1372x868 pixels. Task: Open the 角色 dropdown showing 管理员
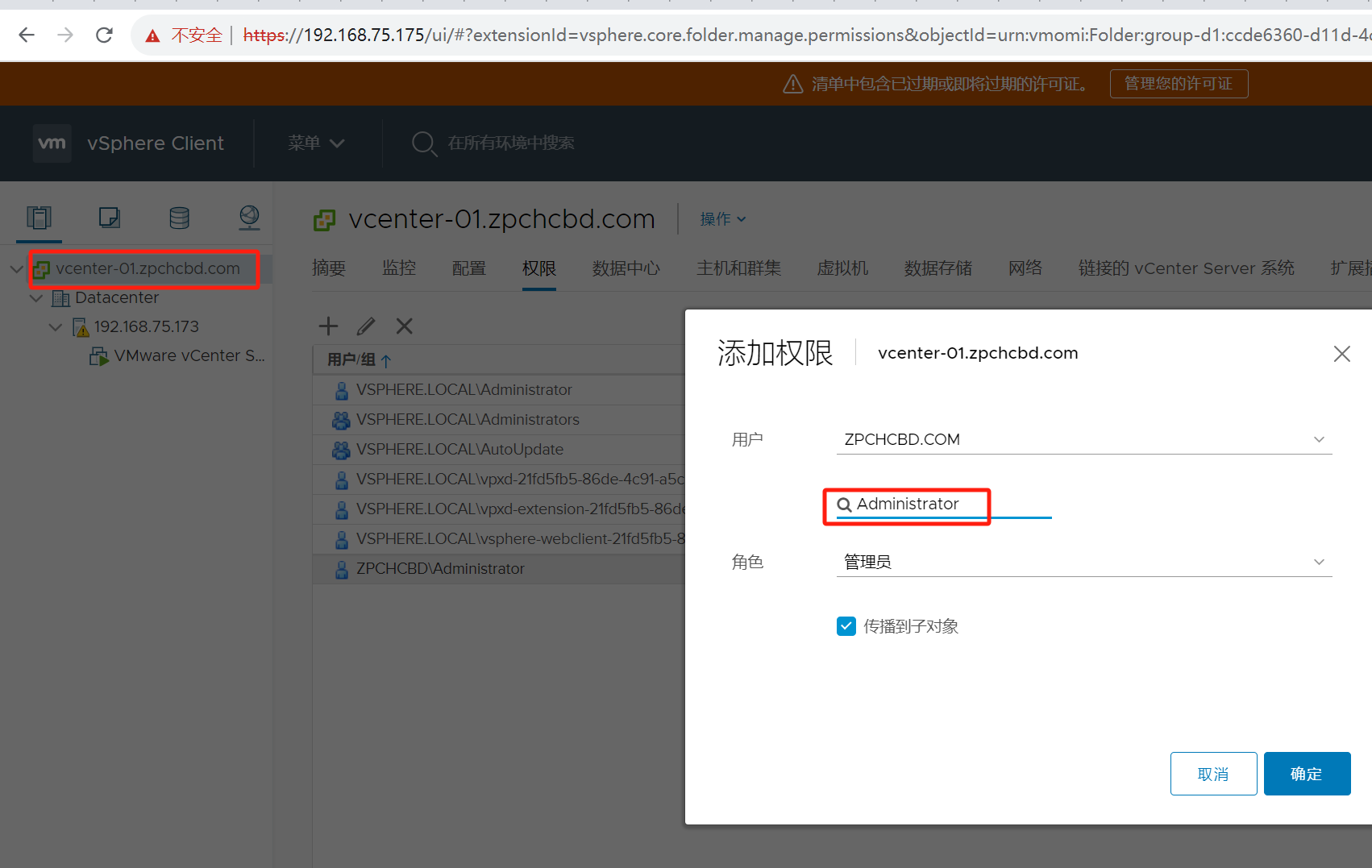click(1084, 562)
